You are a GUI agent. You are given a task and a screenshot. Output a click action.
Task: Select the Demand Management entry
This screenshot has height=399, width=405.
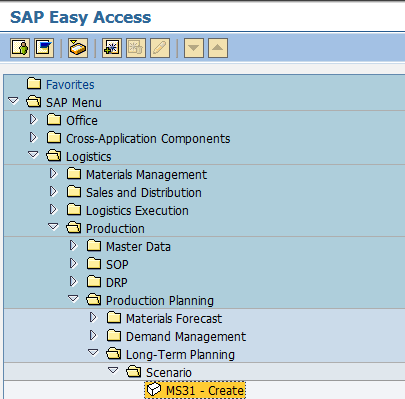pyautogui.click(x=186, y=337)
